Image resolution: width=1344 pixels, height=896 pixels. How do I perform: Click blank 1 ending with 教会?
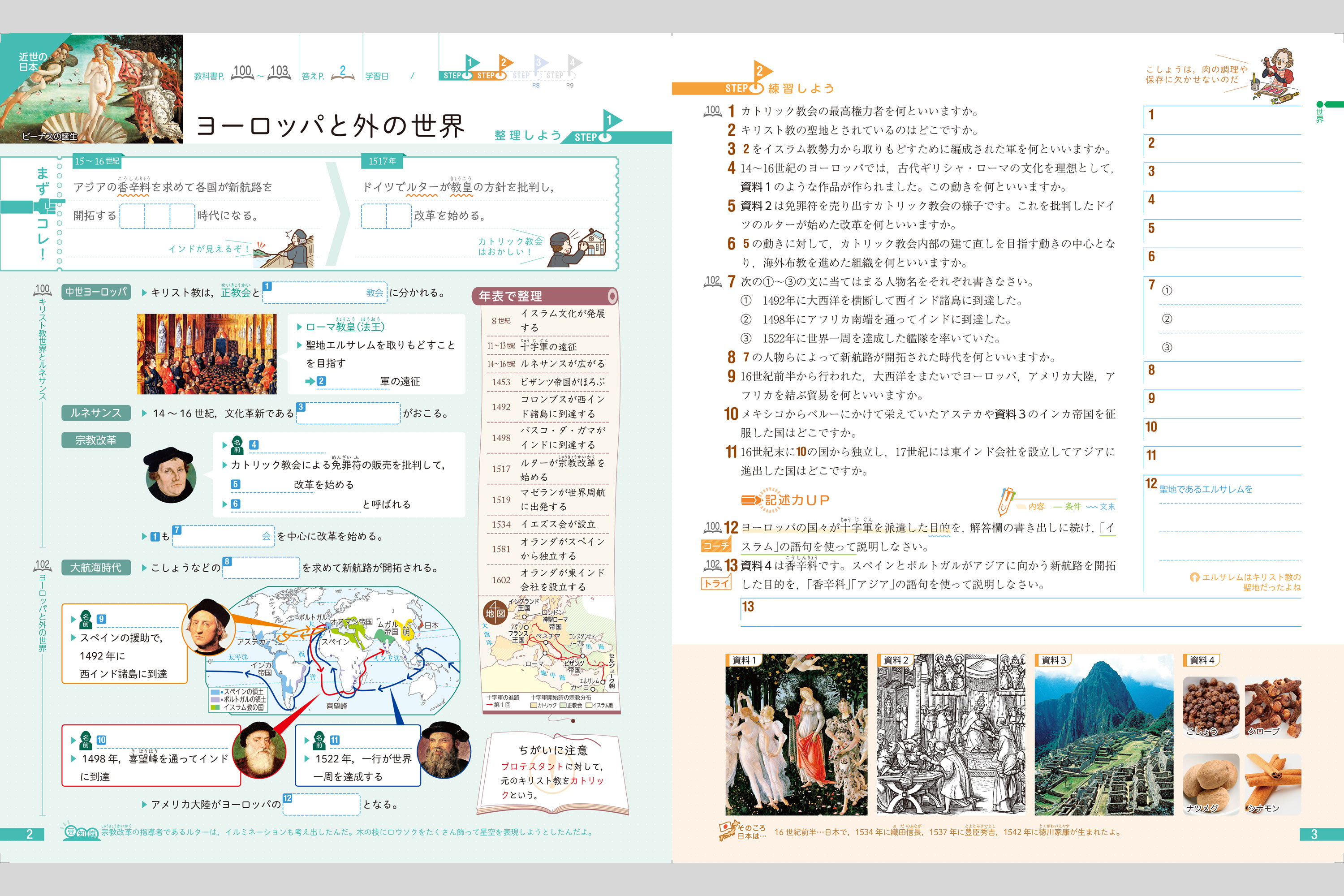324,293
